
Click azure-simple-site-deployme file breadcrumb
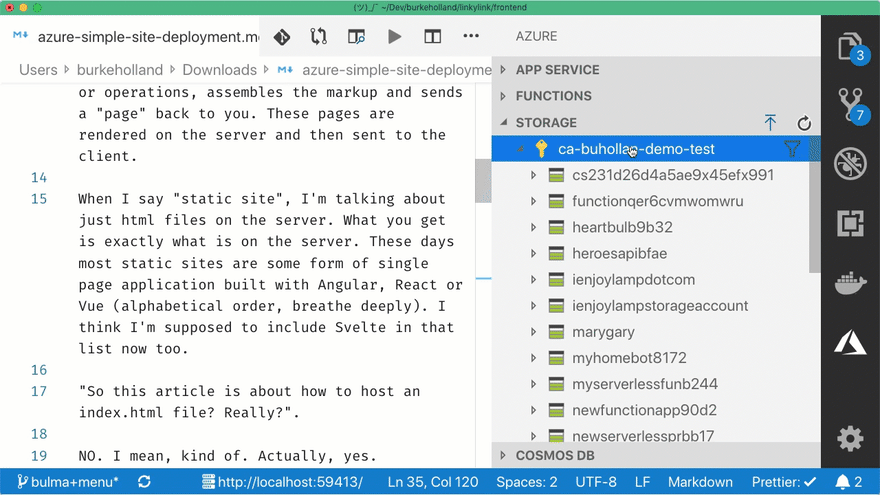point(397,70)
